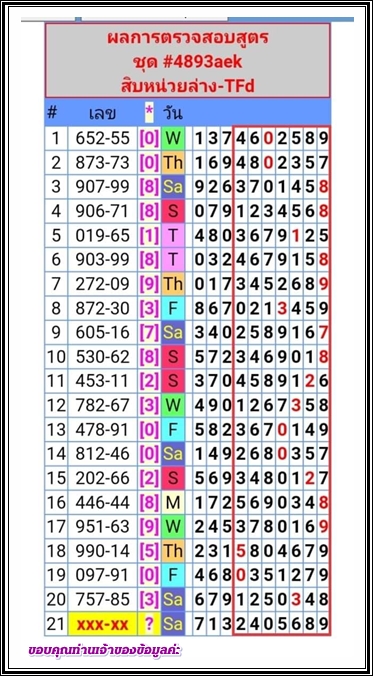Click the number cell '202-66'
This screenshot has height=676, width=373.
(102, 478)
